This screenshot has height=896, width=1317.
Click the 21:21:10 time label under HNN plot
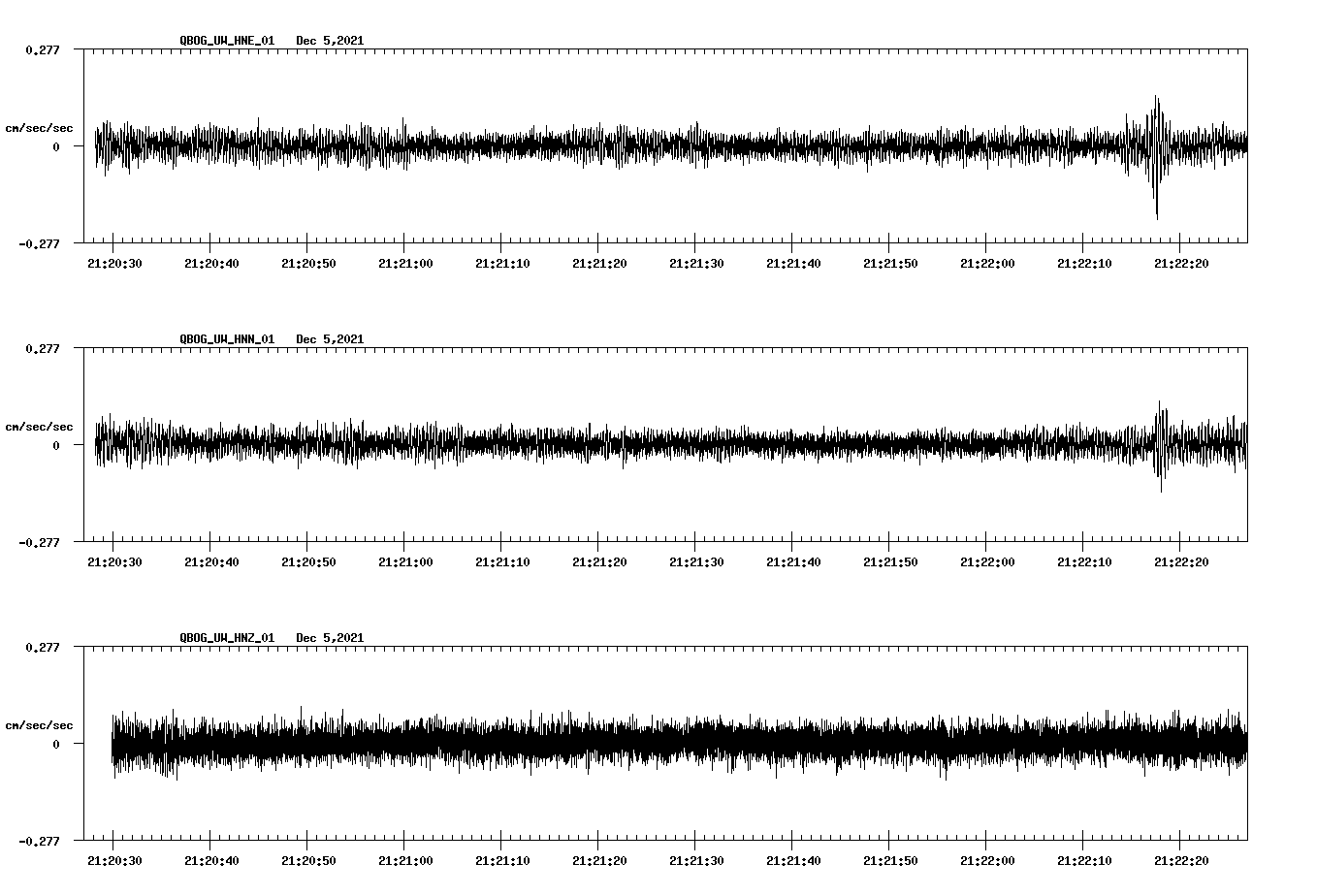(502, 562)
